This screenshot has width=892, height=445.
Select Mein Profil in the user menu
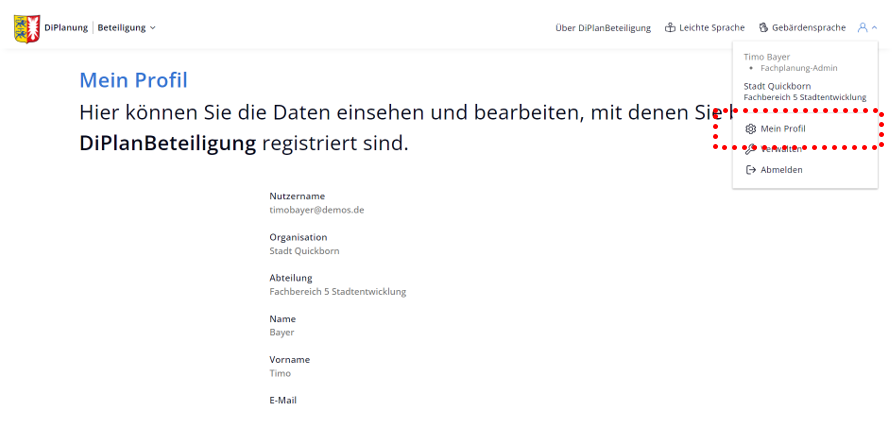click(x=782, y=129)
